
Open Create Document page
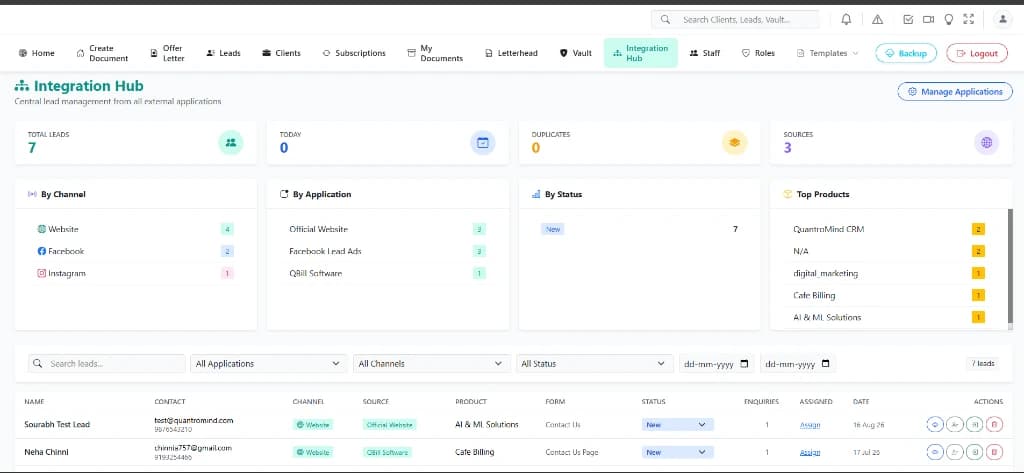point(103,53)
